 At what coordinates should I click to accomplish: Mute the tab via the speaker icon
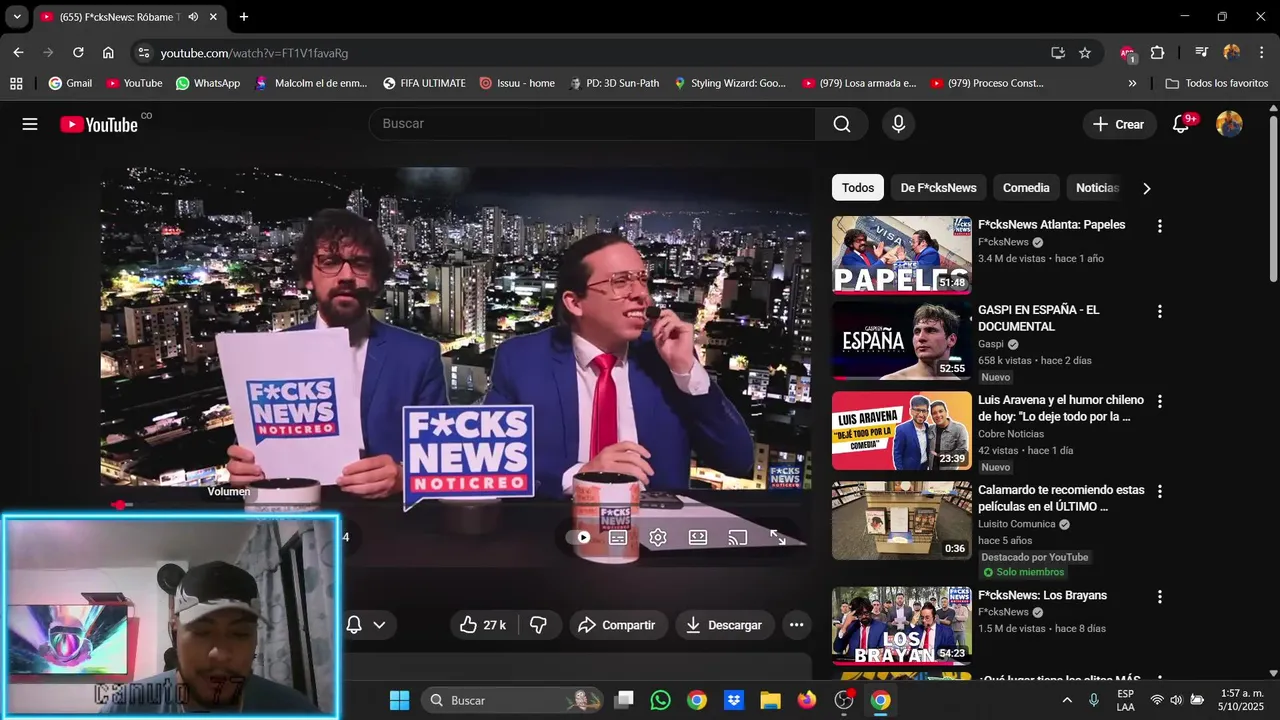pyautogui.click(x=193, y=17)
